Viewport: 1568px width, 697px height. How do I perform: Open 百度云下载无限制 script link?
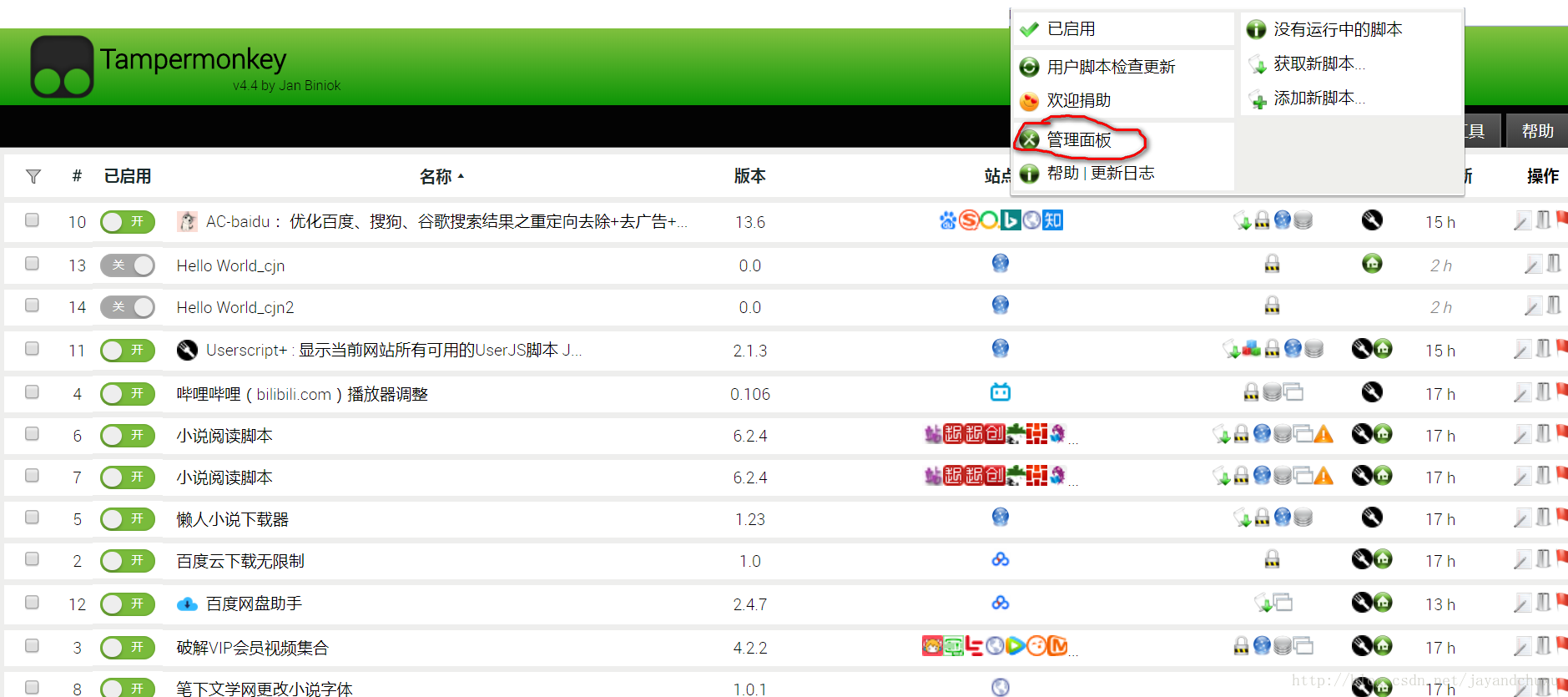[x=240, y=561]
